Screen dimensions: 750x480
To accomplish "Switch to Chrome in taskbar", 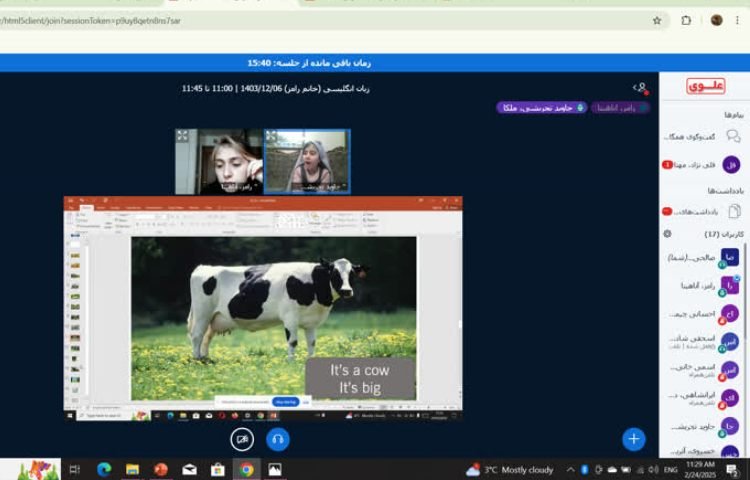I will point(246,470).
